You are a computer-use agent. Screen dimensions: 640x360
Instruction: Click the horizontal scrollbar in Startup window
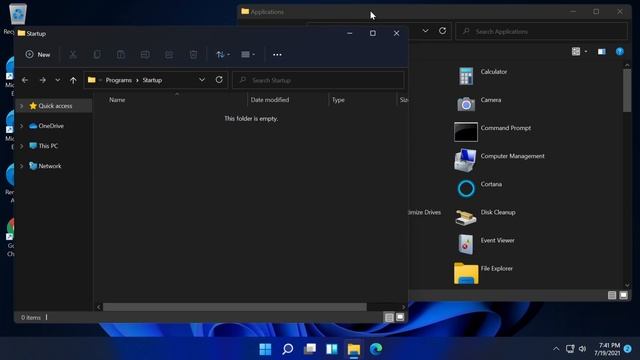click(235, 307)
